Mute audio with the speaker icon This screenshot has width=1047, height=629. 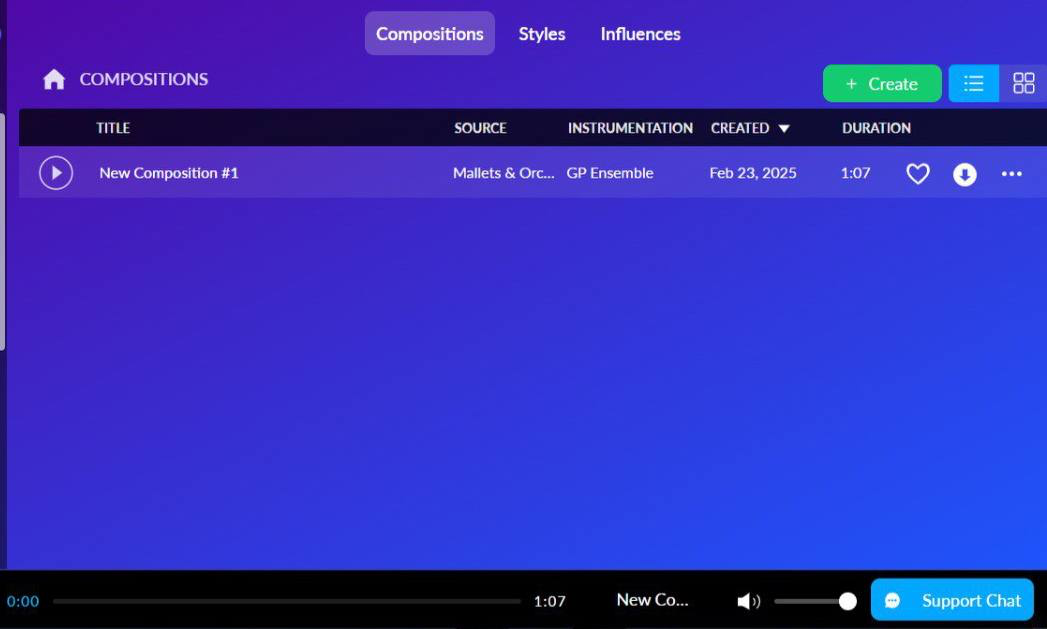748,601
